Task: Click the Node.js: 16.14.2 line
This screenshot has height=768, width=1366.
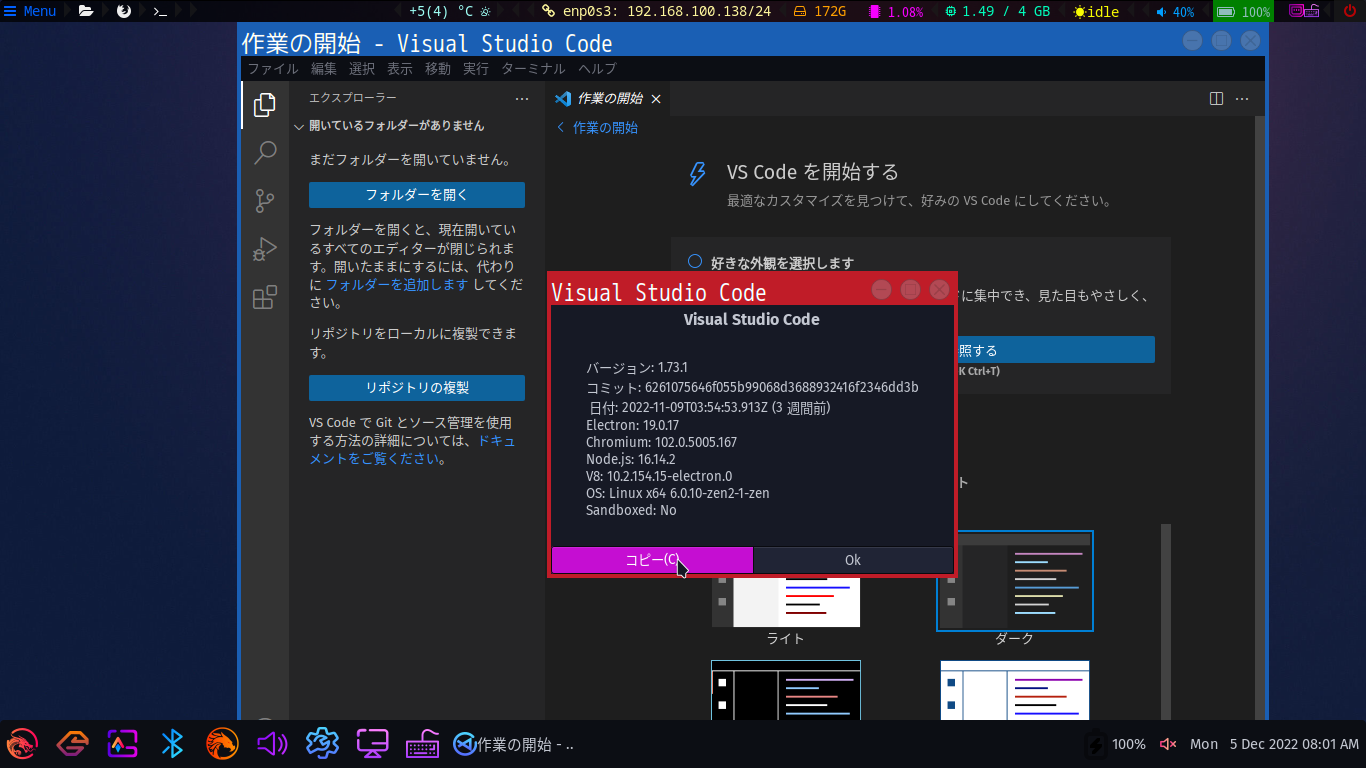Action: pos(631,459)
